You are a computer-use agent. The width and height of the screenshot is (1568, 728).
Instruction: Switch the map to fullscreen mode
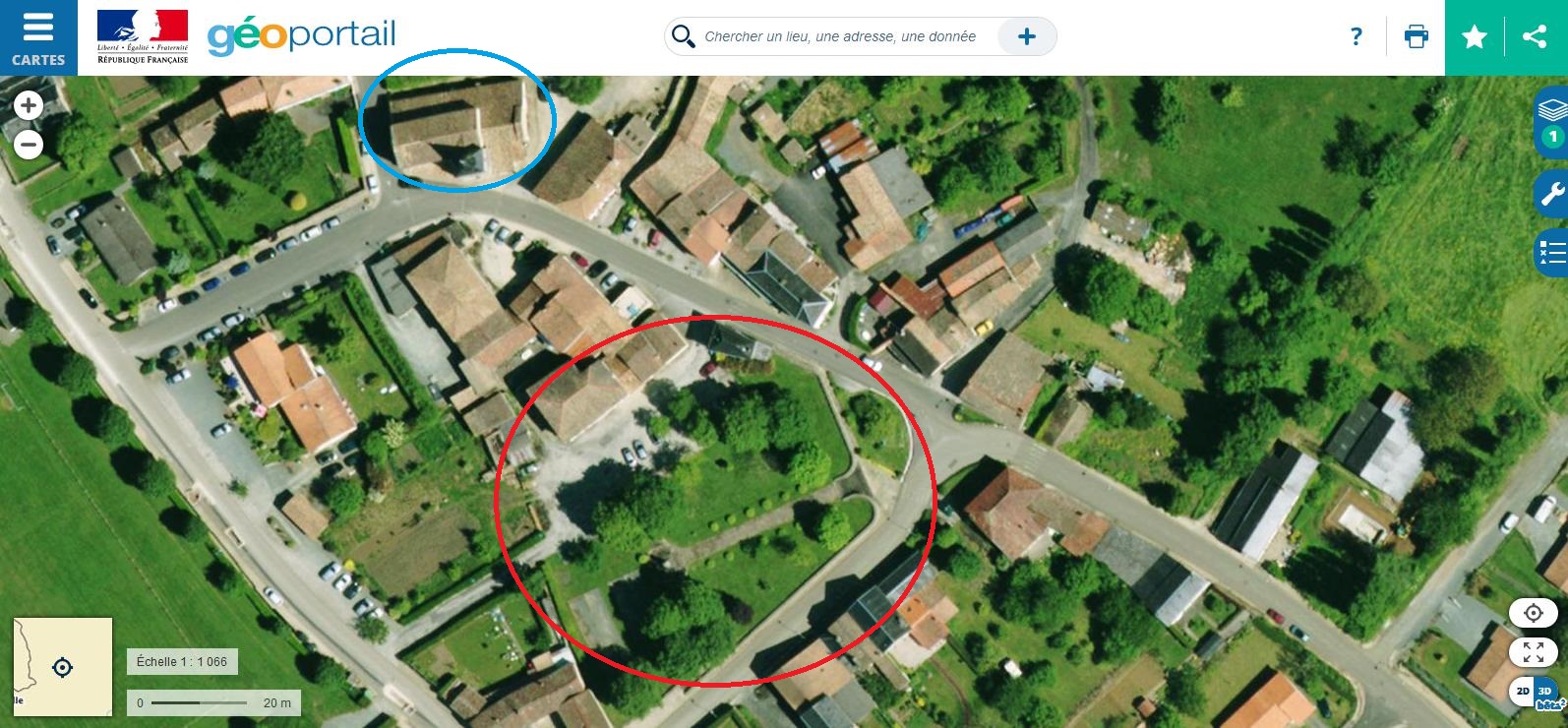point(1534,652)
